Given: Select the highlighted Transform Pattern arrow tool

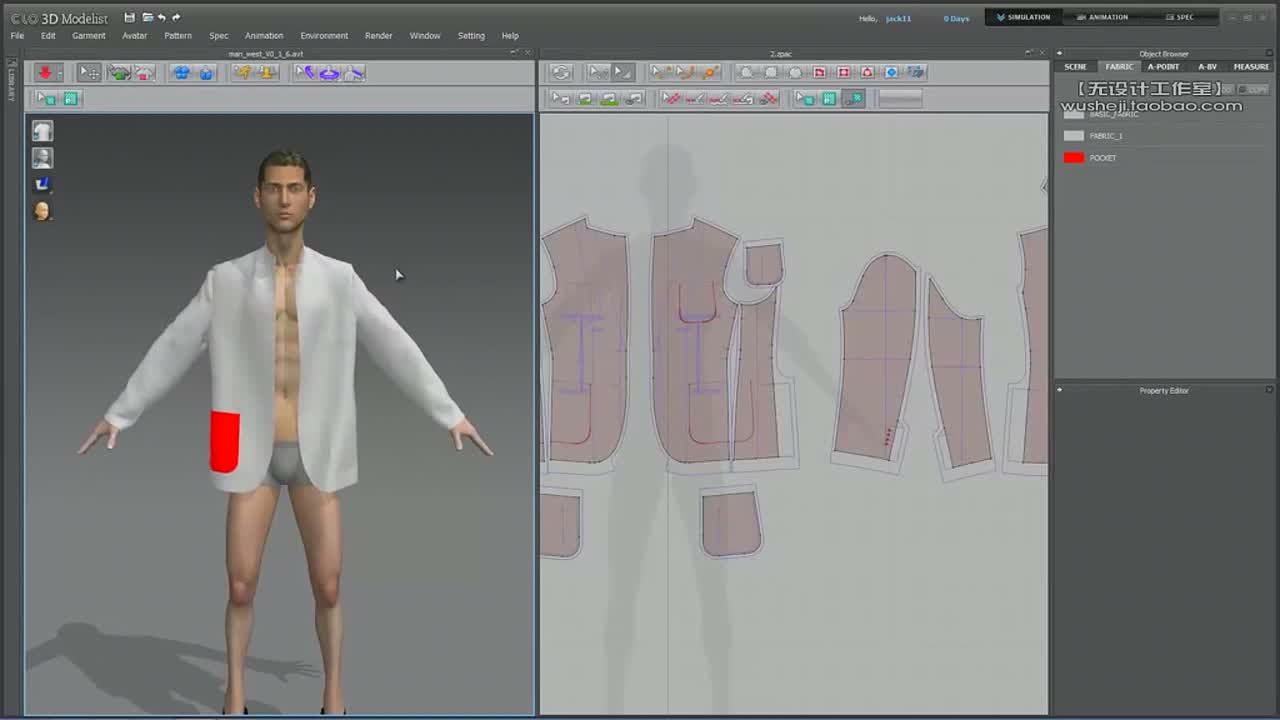Looking at the screenshot, I should coord(621,72).
